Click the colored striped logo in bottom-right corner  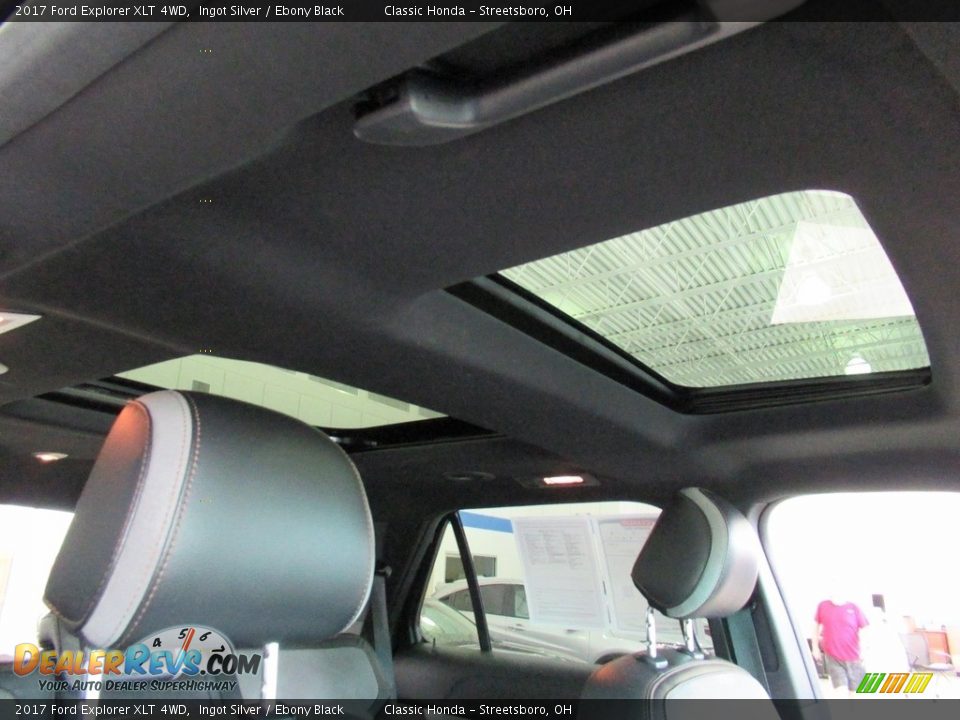click(894, 683)
